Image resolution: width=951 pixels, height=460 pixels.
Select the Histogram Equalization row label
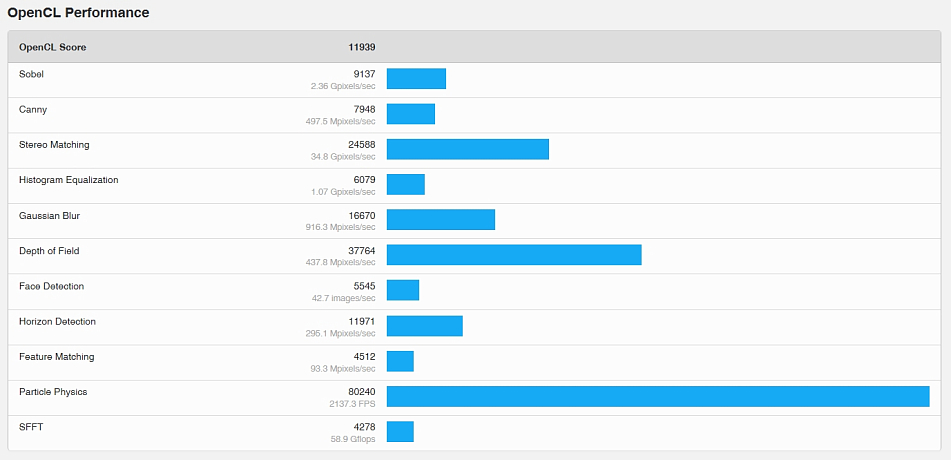coord(69,180)
